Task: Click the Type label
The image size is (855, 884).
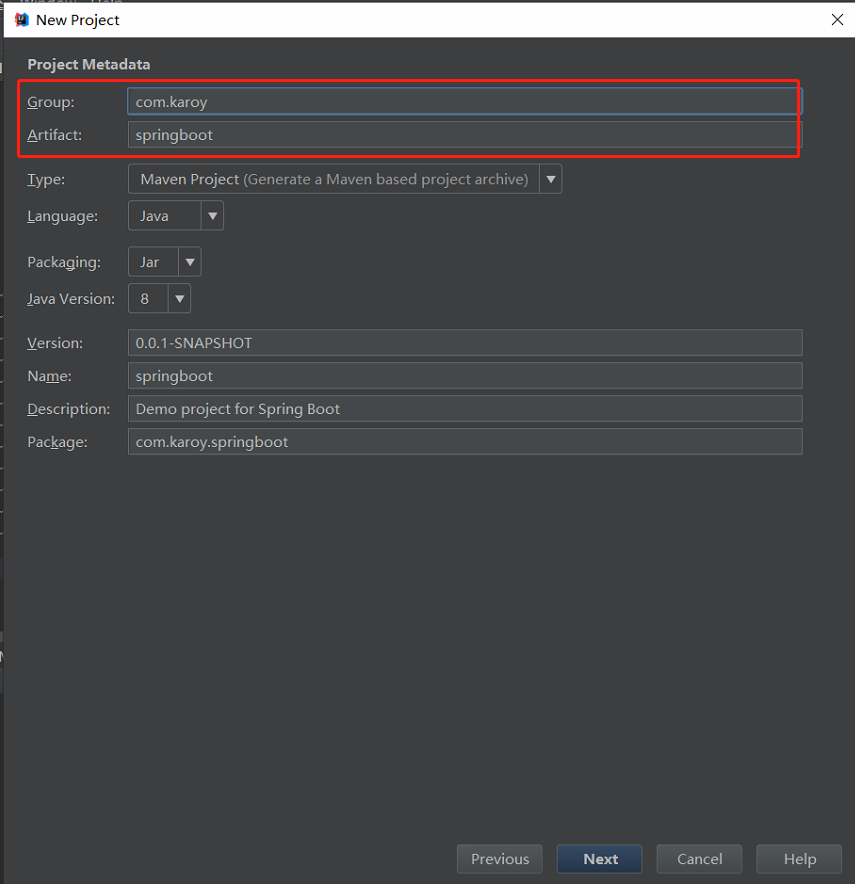Action: [x=46, y=180]
